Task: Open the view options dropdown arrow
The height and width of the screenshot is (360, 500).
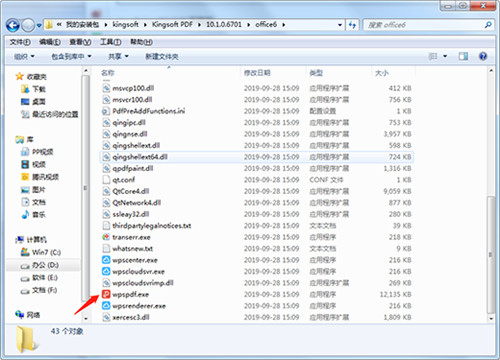Action: [445, 56]
